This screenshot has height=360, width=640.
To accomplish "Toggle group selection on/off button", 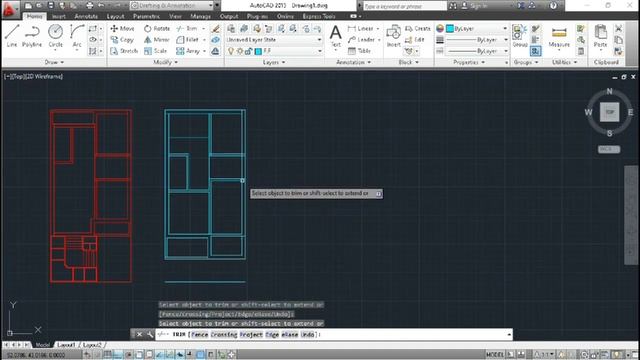I will 536,51.
